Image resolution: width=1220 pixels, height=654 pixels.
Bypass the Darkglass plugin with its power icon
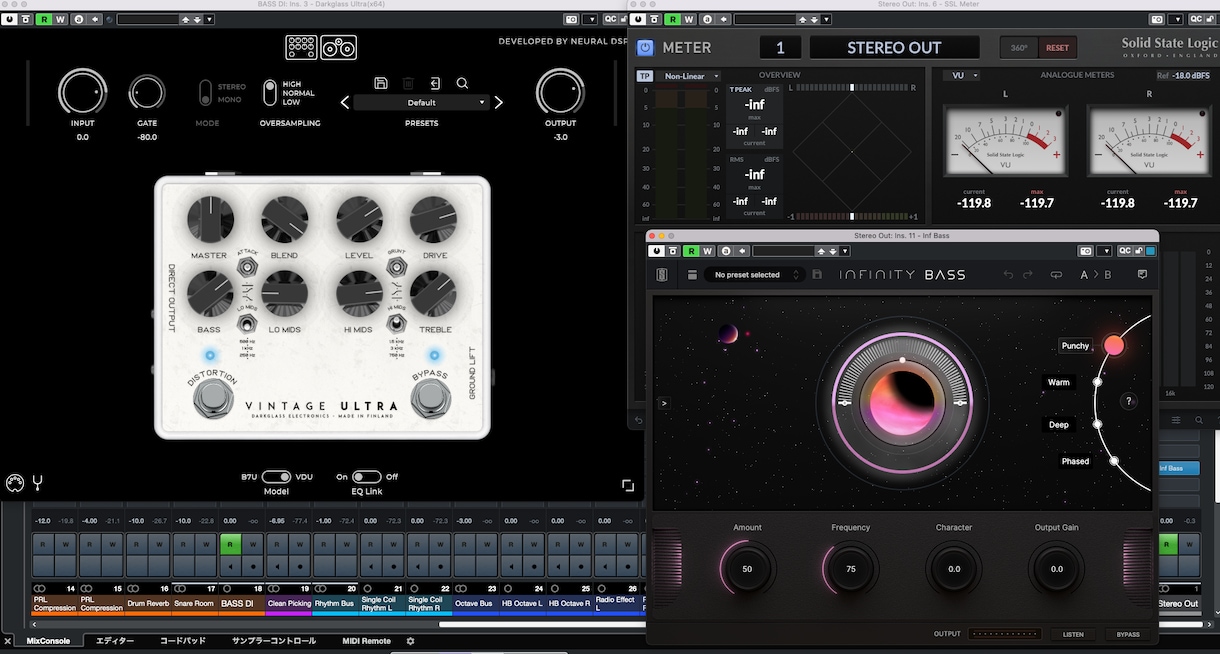point(9,19)
